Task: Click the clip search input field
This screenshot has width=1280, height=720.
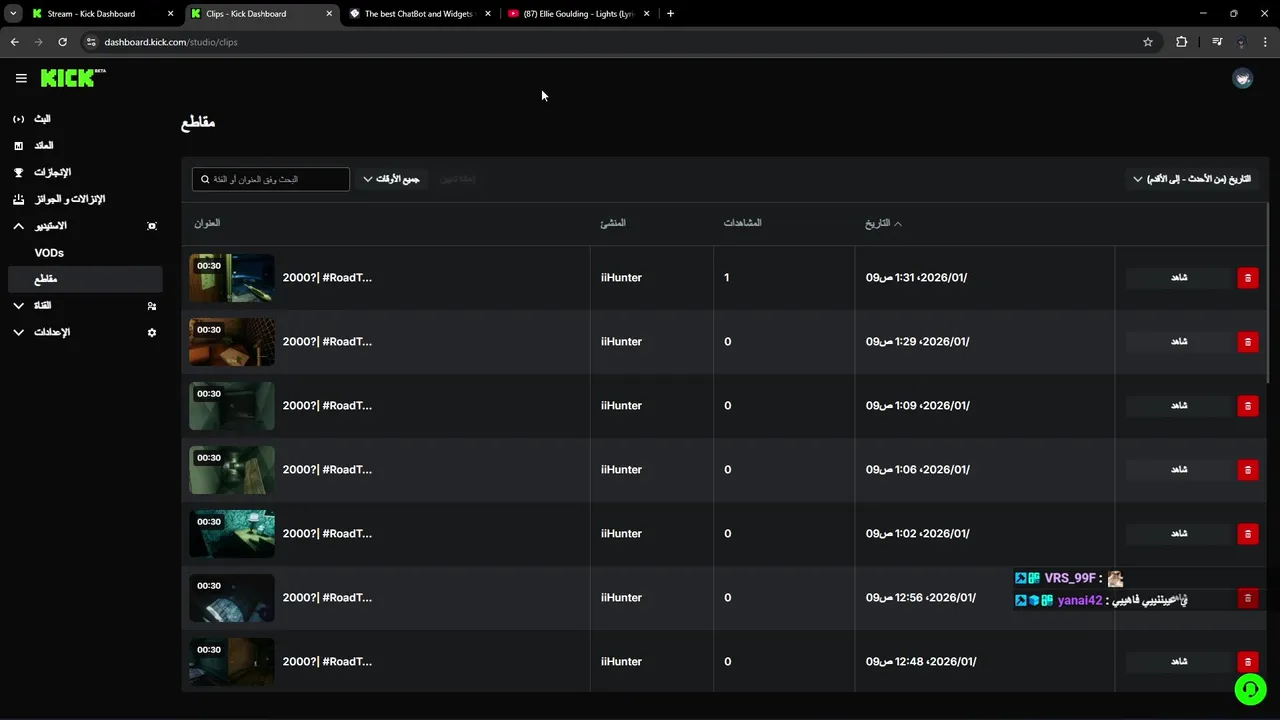Action: coord(272,179)
